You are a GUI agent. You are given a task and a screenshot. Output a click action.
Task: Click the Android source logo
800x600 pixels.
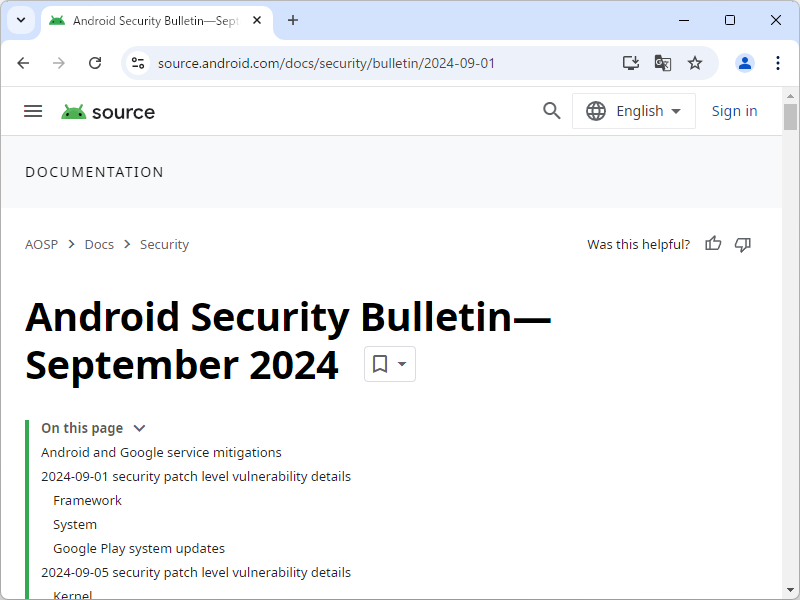pyautogui.click(x=107, y=111)
